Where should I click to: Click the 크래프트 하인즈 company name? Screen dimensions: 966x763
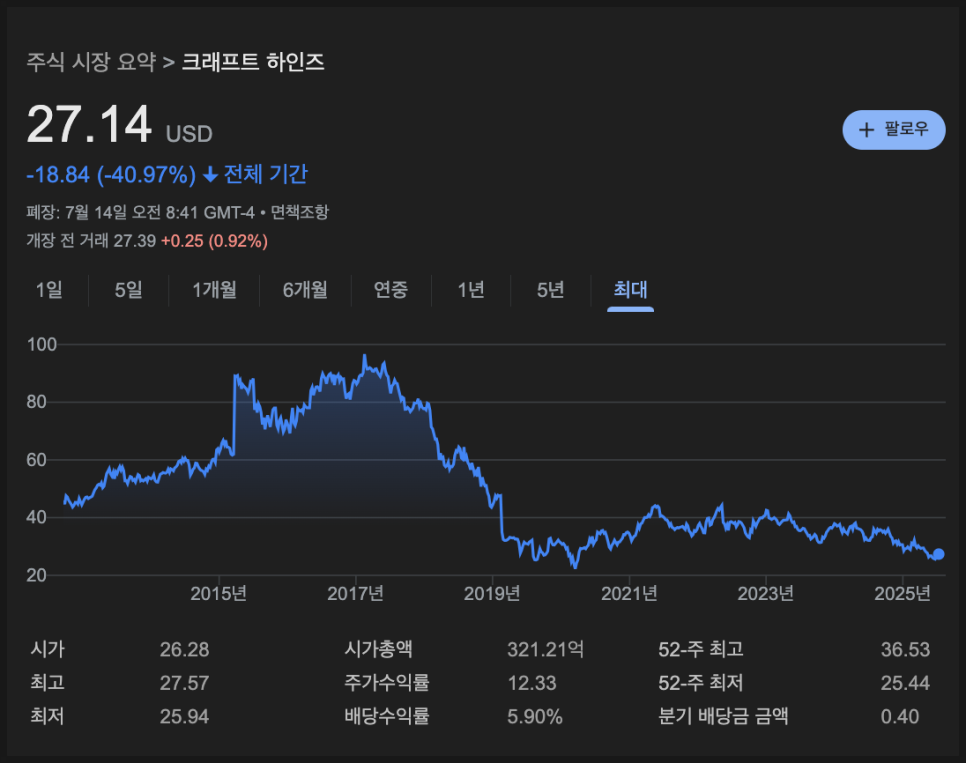pyautogui.click(x=253, y=62)
